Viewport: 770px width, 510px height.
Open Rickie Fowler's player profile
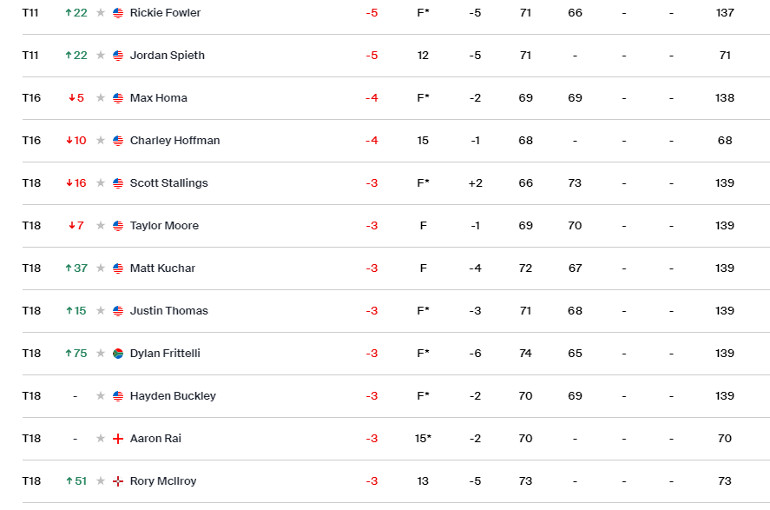click(x=165, y=13)
